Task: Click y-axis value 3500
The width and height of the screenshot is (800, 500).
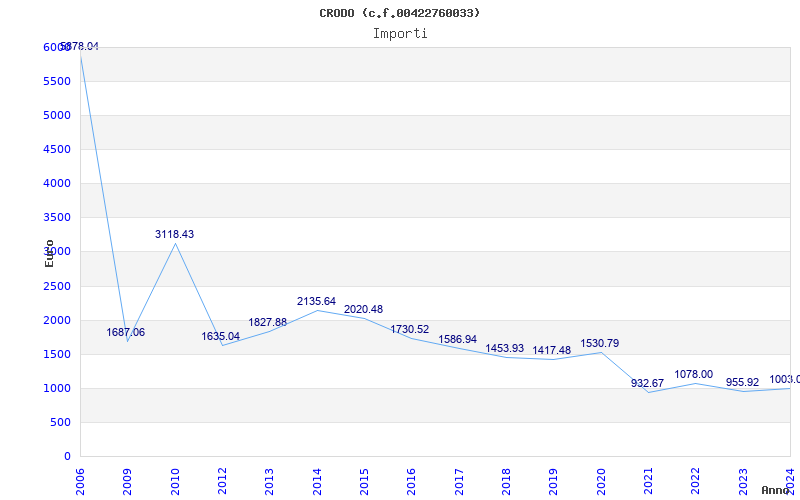Action: 57,217
